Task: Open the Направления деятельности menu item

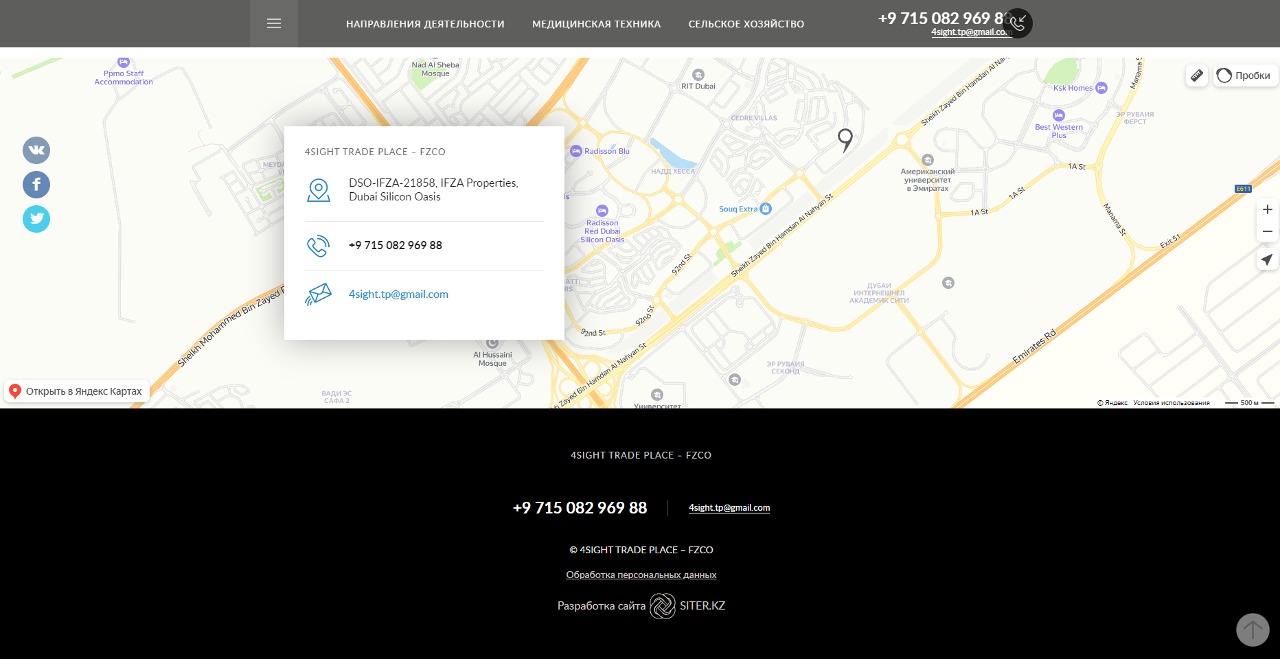Action: tap(425, 24)
